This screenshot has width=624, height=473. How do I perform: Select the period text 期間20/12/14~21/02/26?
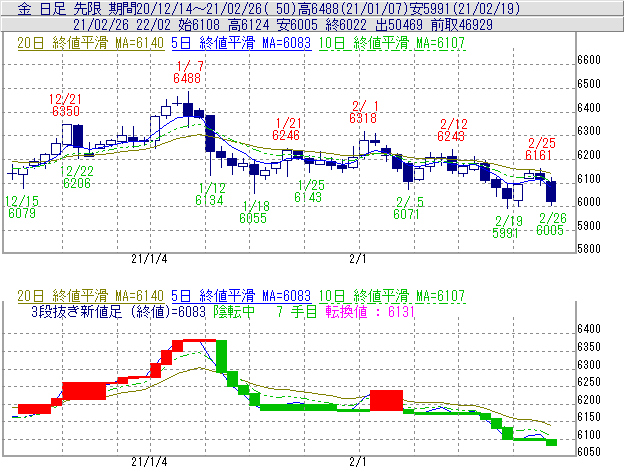pos(186,8)
